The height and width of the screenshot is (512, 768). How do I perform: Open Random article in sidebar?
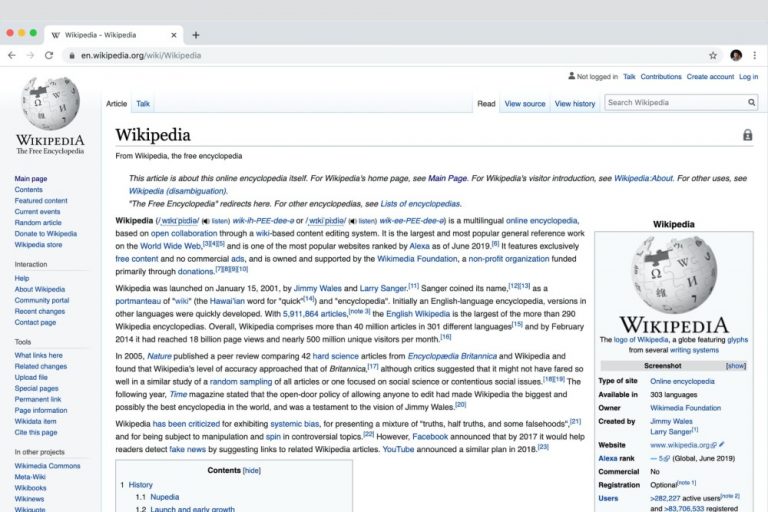(38, 222)
